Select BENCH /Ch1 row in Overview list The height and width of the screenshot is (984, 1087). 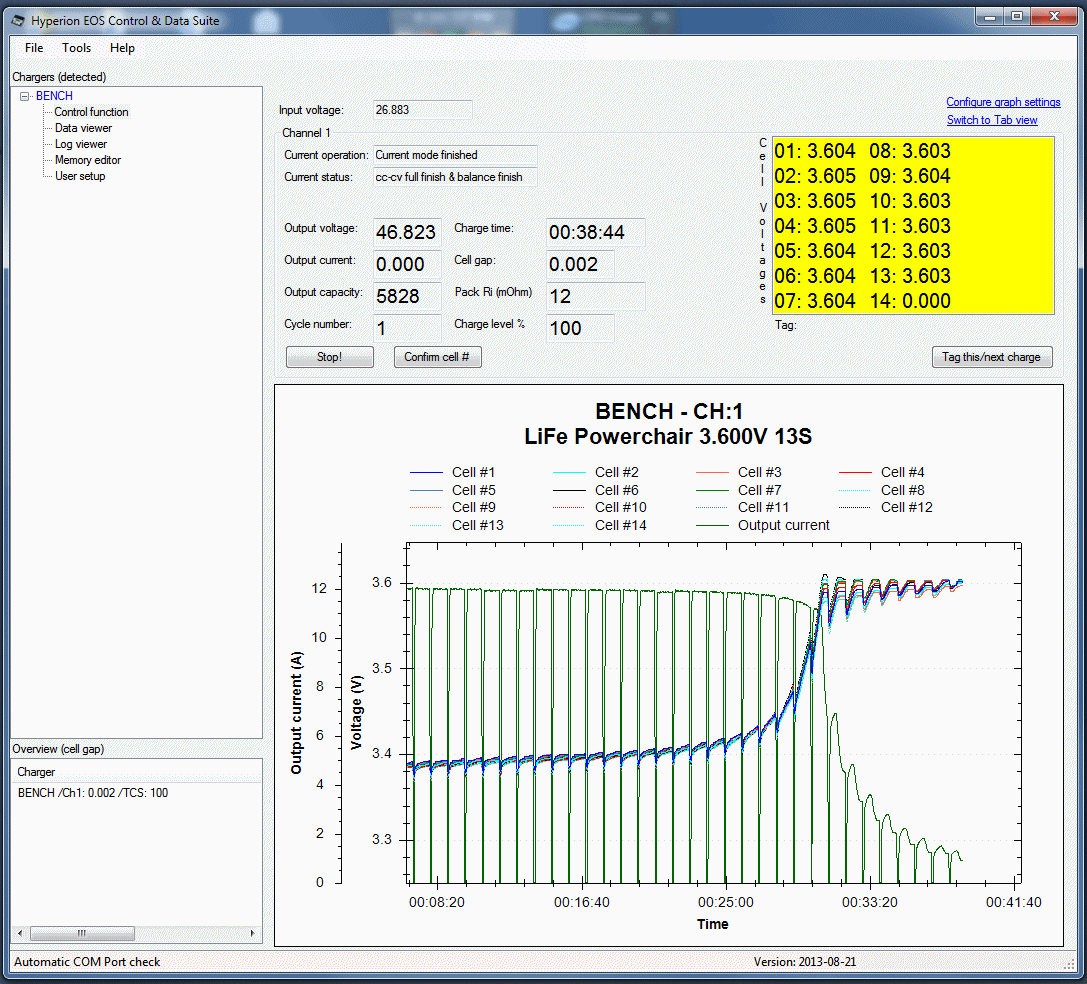pos(93,793)
